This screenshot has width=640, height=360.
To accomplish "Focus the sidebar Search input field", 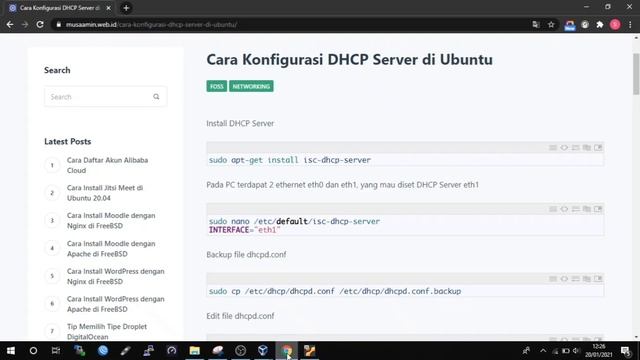I will click(x=105, y=97).
